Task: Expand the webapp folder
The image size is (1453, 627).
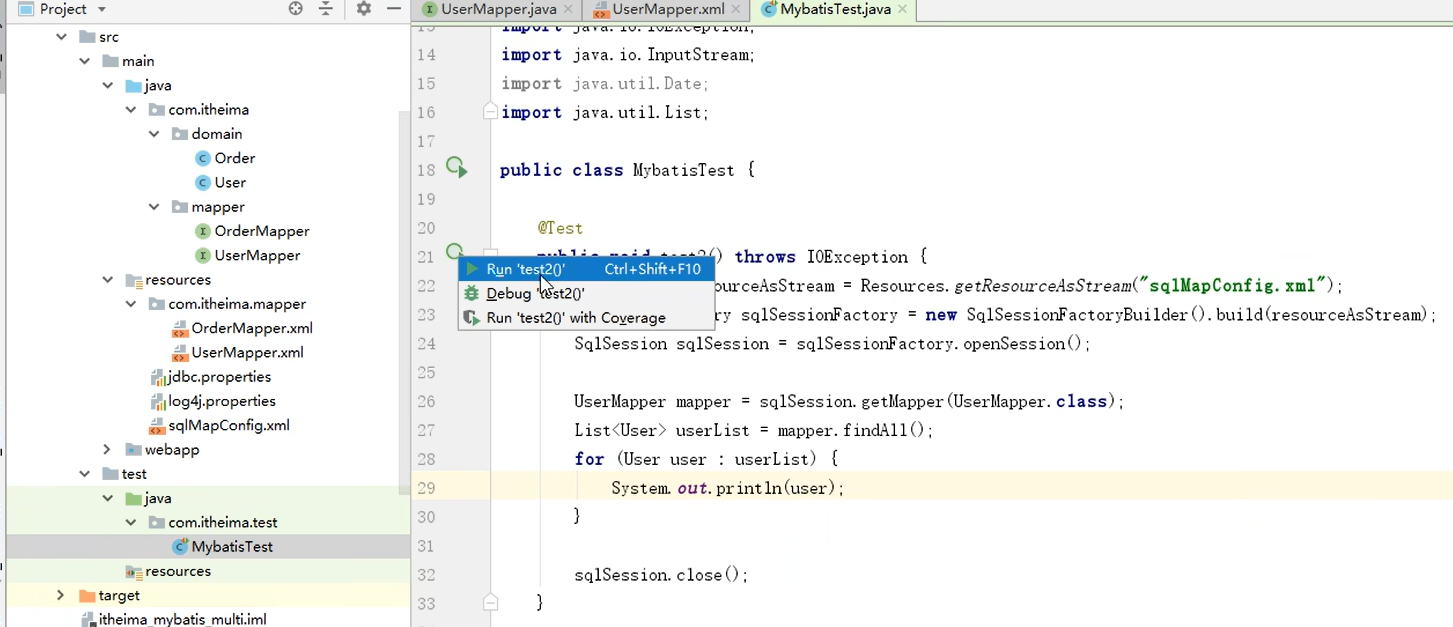Action: point(106,449)
